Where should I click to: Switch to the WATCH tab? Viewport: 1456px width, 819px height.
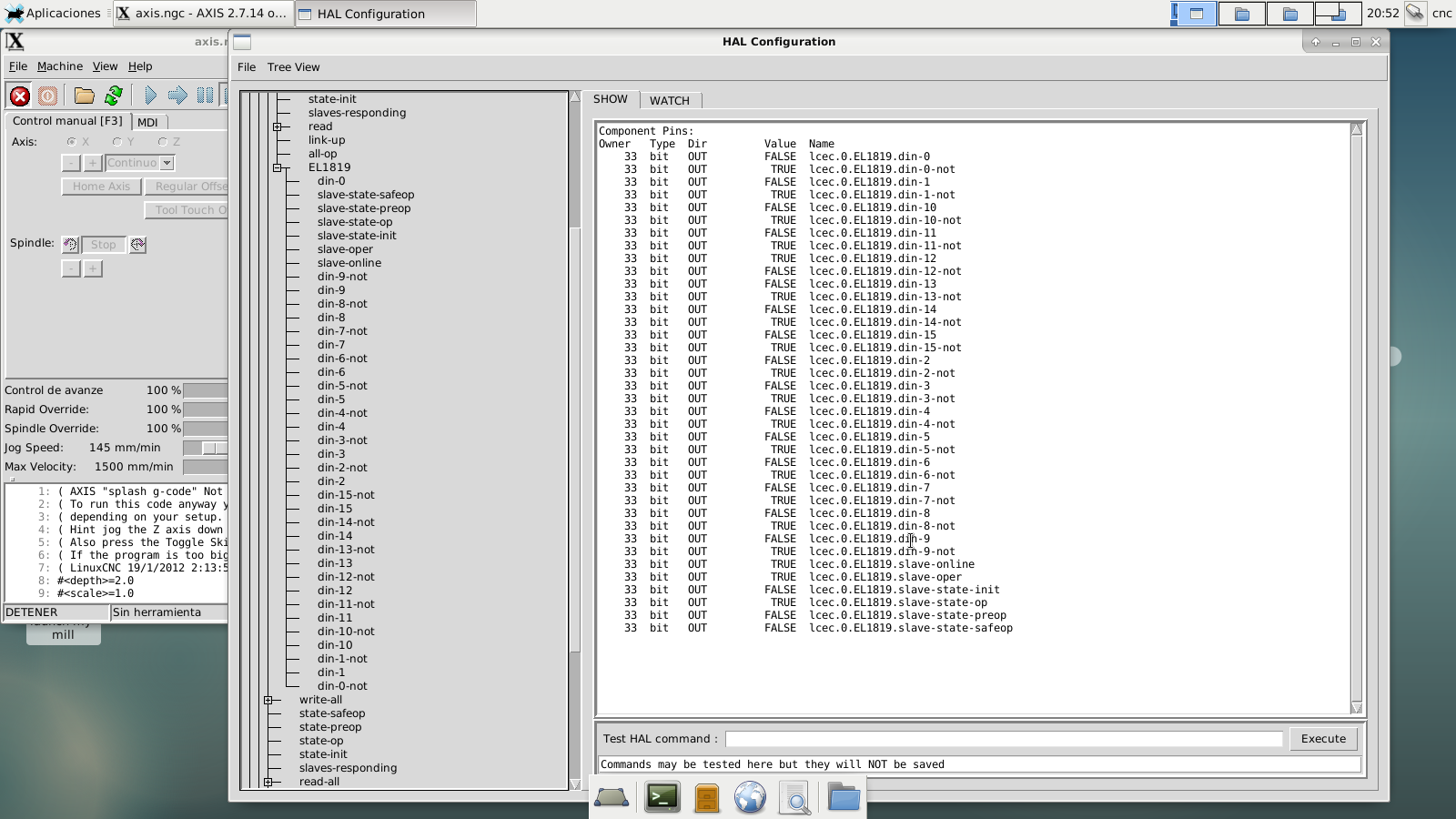[670, 100]
